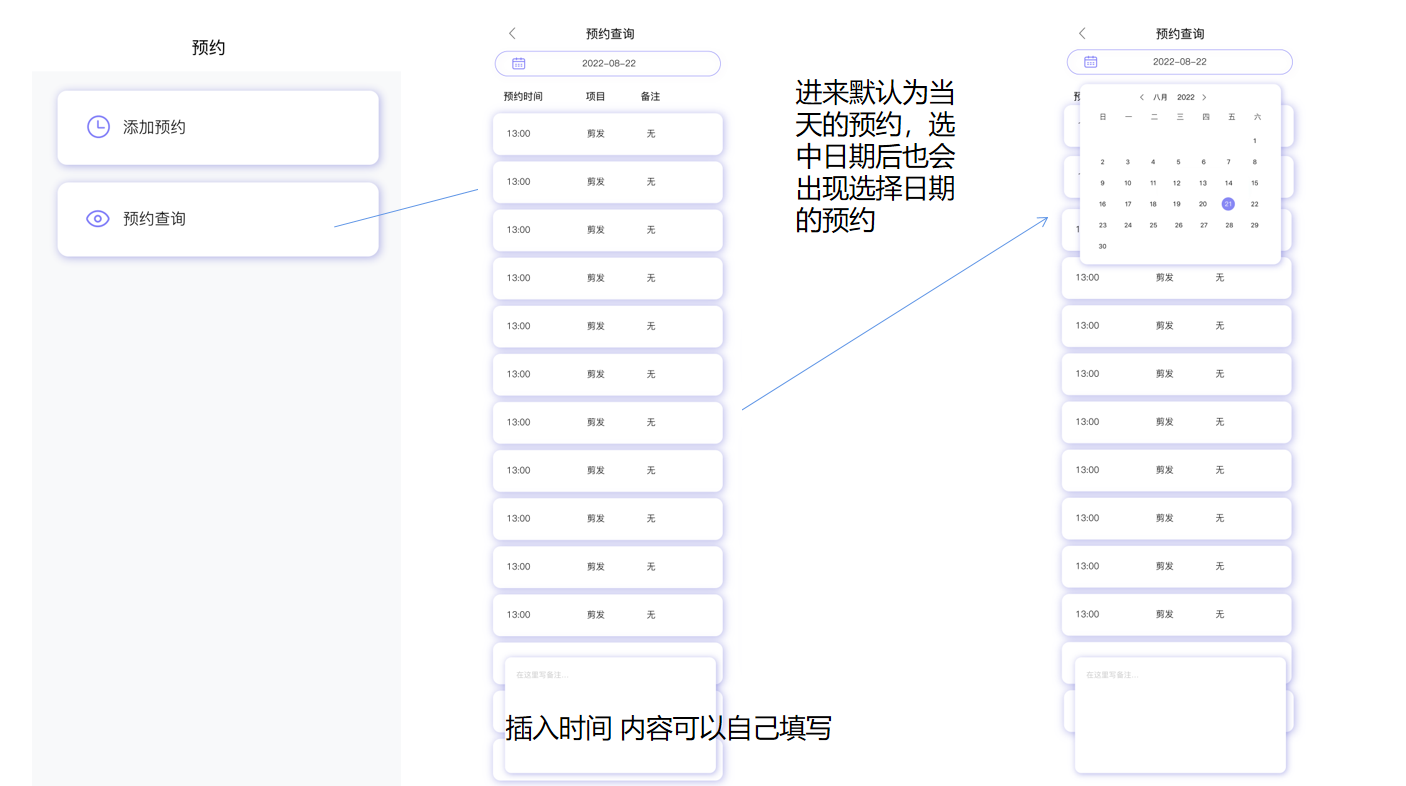Select day 30 in the calendar popup

1103,246
